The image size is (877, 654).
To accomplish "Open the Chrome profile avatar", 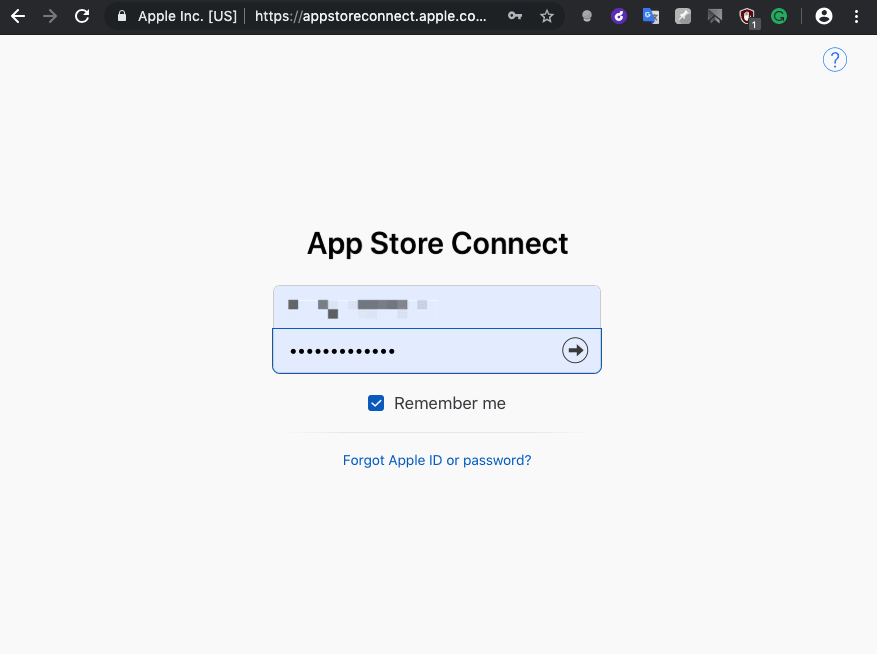I will 824,16.
